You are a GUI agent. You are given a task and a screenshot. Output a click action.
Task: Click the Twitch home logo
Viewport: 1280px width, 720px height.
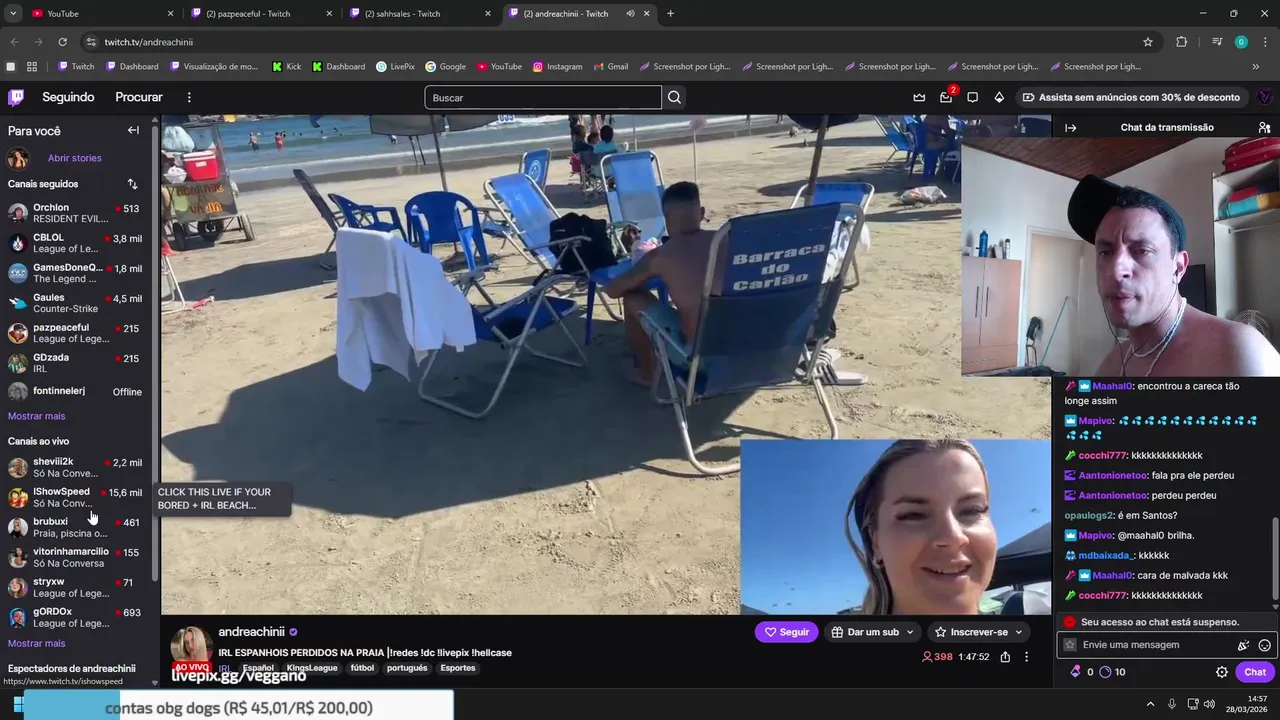(16, 97)
